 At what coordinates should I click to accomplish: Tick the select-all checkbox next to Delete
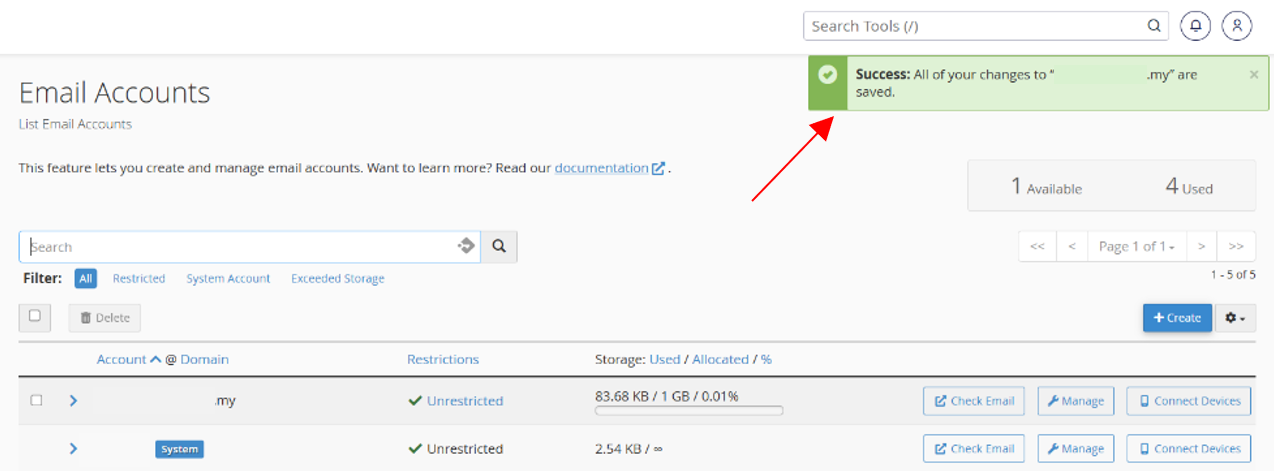tap(35, 316)
